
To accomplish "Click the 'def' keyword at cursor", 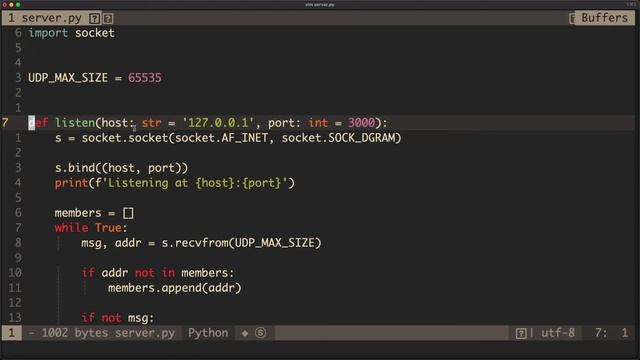I will 38,123.
